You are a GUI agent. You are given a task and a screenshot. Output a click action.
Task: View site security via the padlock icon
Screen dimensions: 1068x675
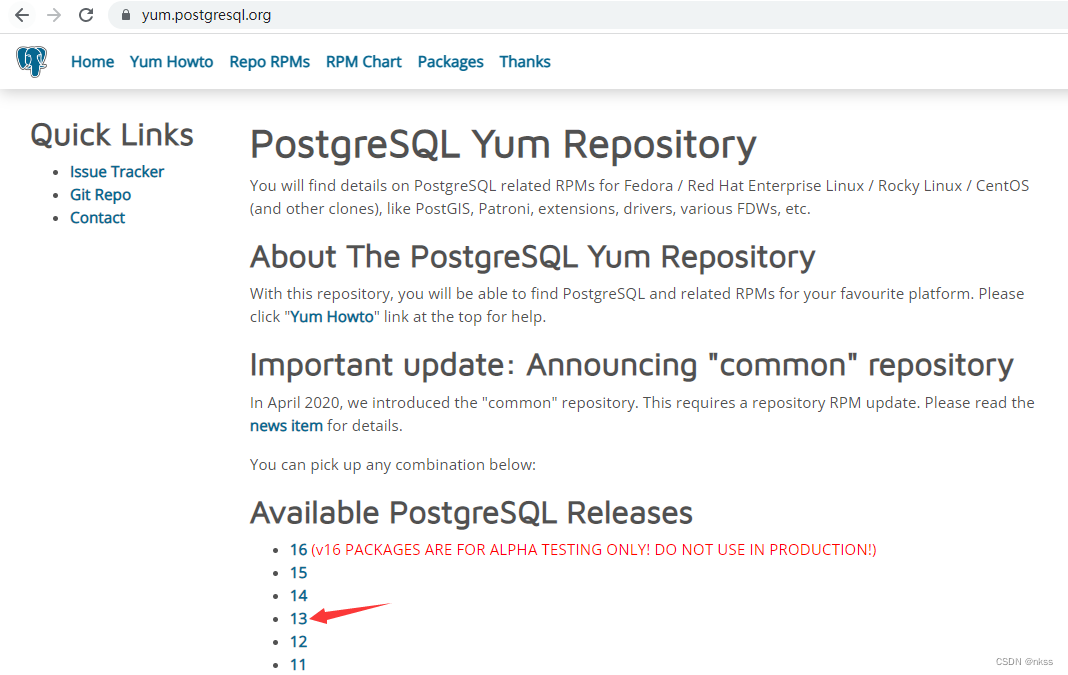(x=125, y=15)
